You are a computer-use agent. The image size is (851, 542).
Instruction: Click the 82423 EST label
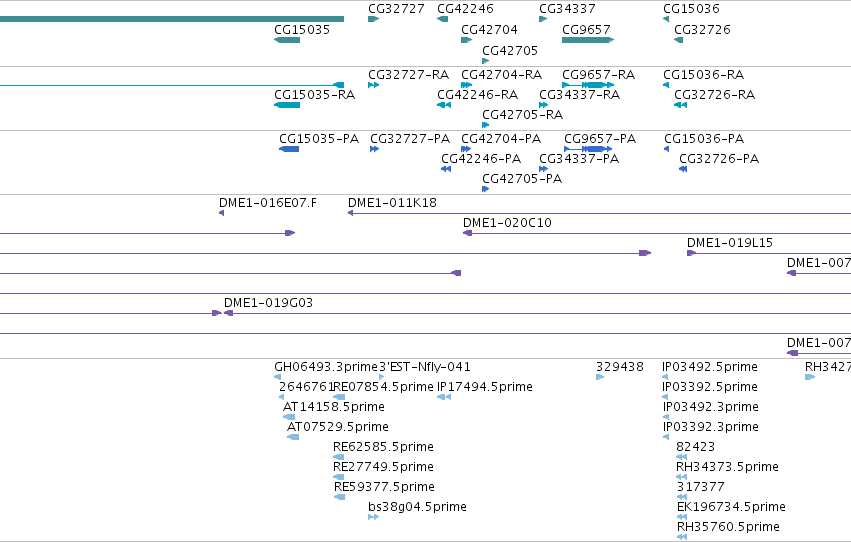coord(695,448)
